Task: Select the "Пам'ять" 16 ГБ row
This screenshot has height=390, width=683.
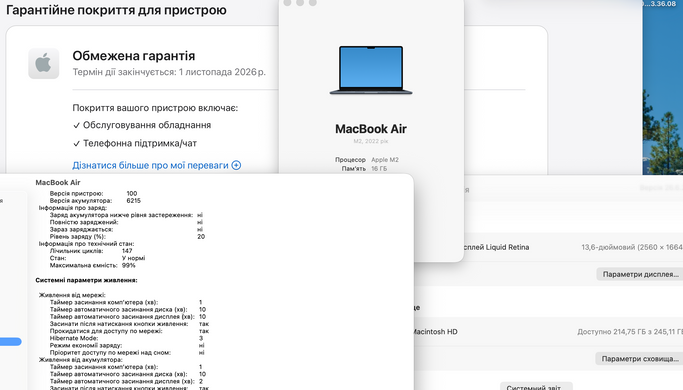Action: coord(364,169)
